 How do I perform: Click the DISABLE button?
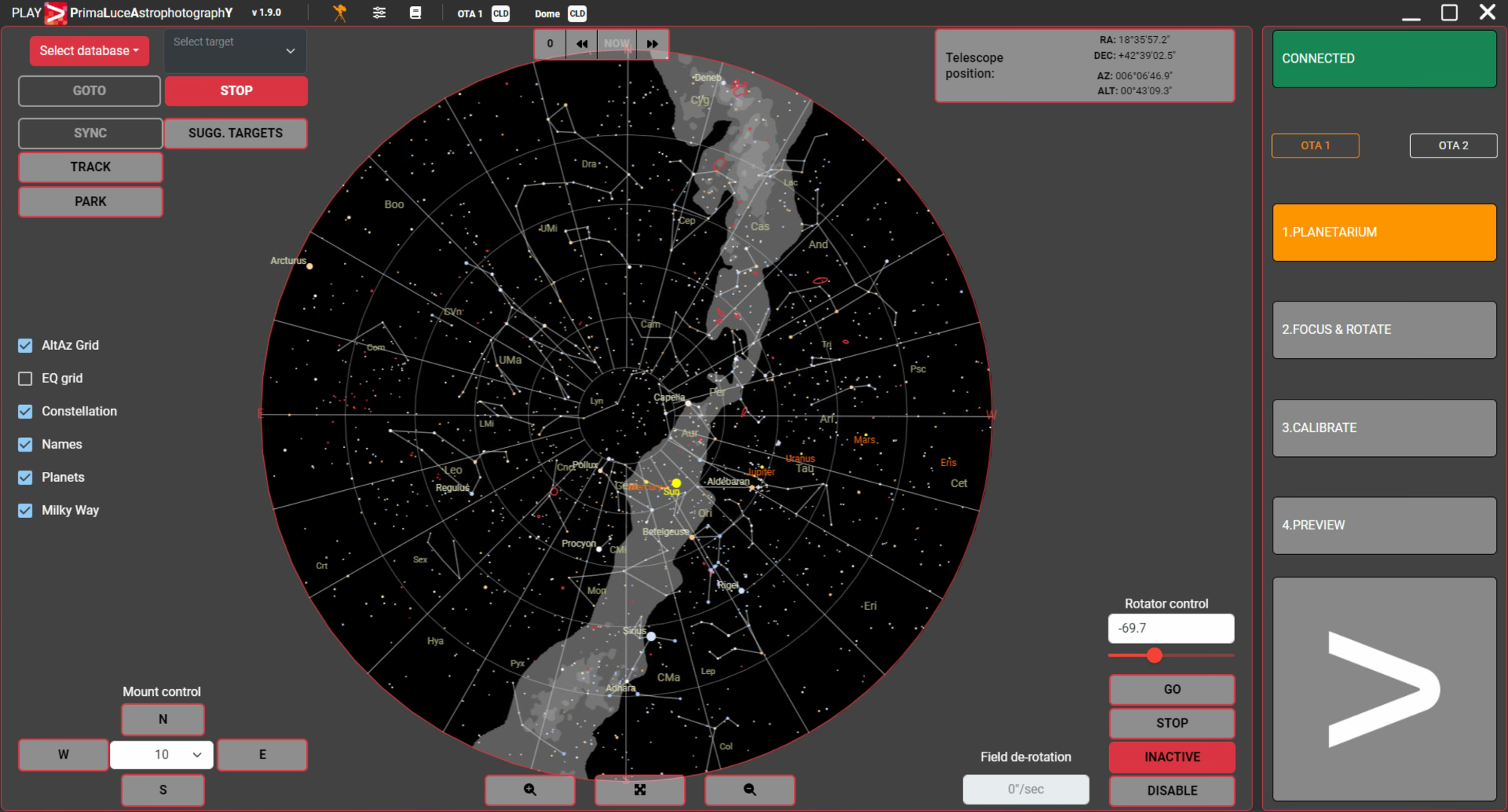tap(1172, 791)
